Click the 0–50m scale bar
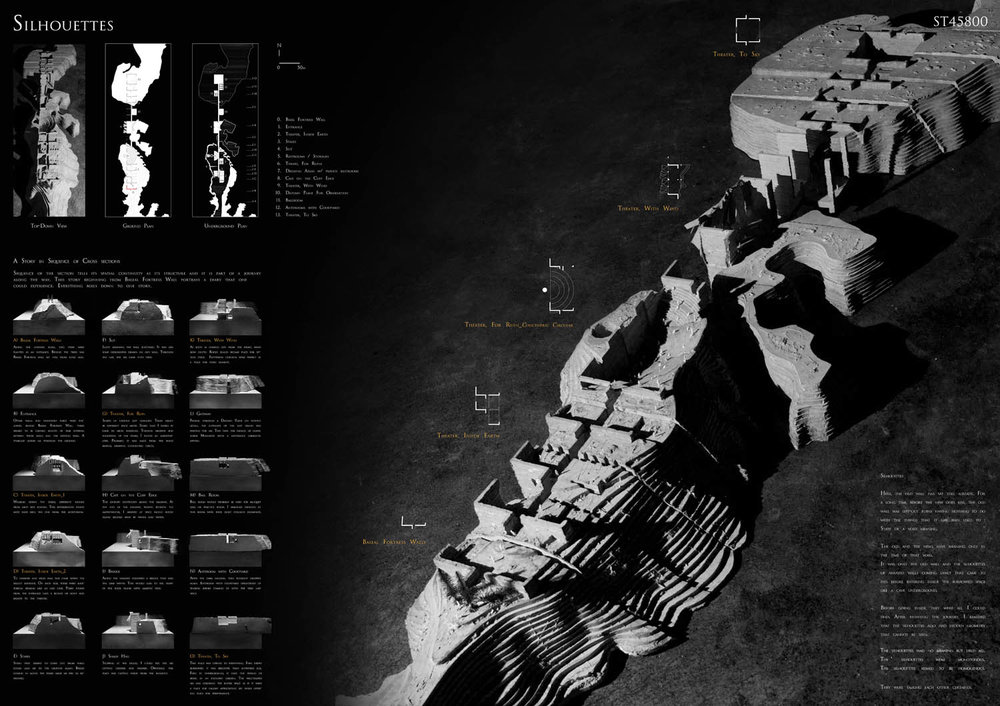 point(297,66)
